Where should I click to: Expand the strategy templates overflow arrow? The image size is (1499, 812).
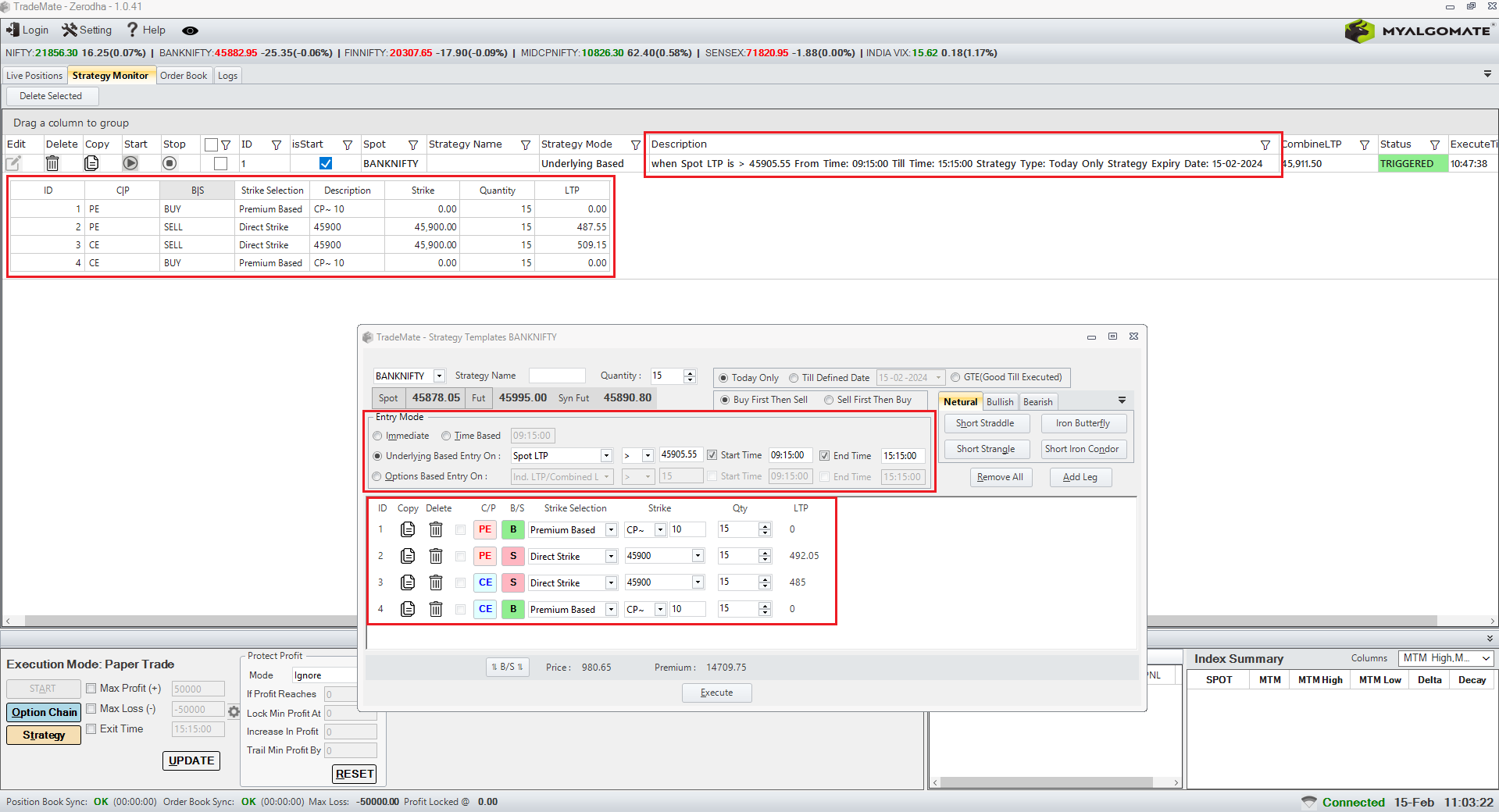coord(1122,401)
